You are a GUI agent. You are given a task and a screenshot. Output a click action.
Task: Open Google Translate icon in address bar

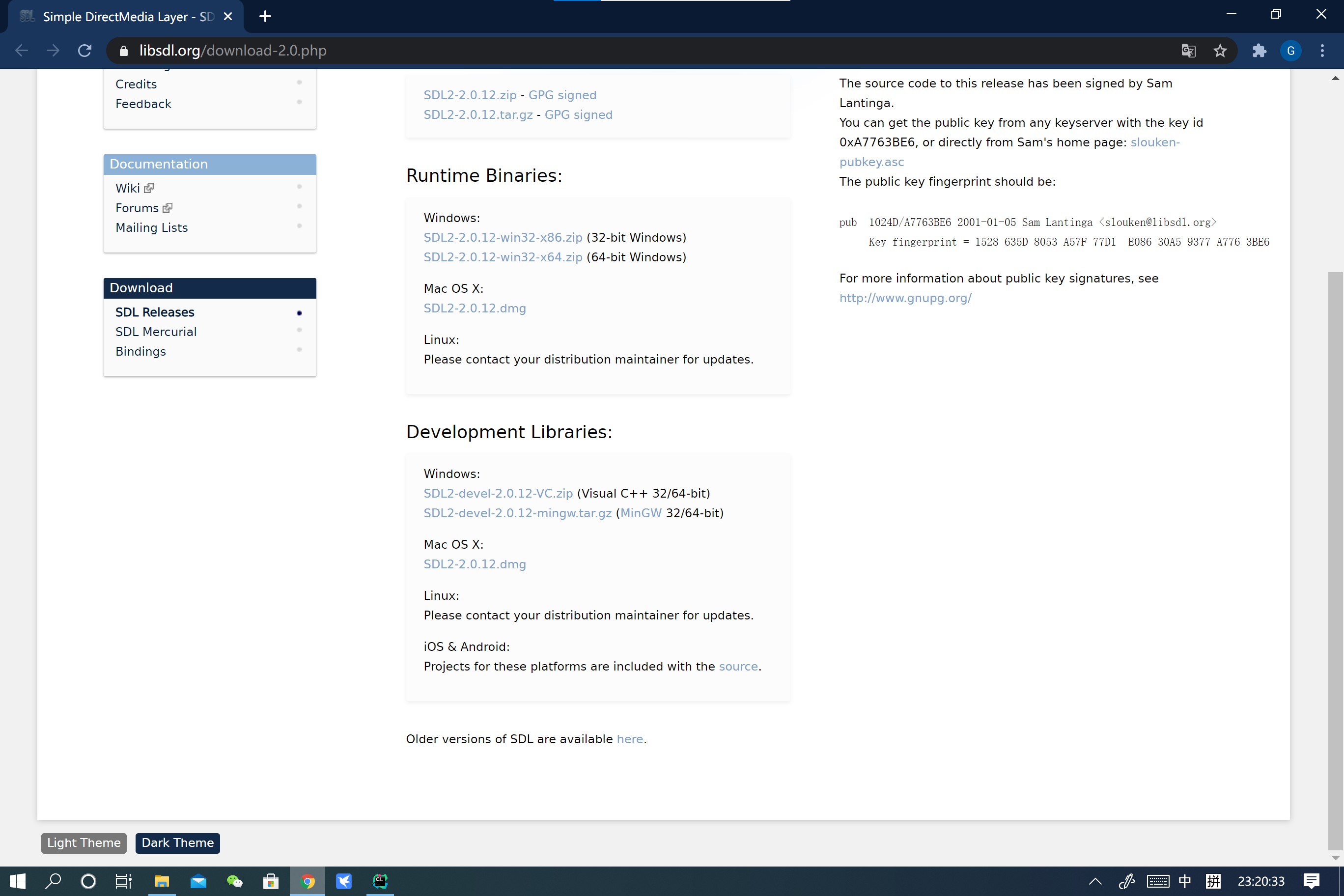coord(1189,50)
